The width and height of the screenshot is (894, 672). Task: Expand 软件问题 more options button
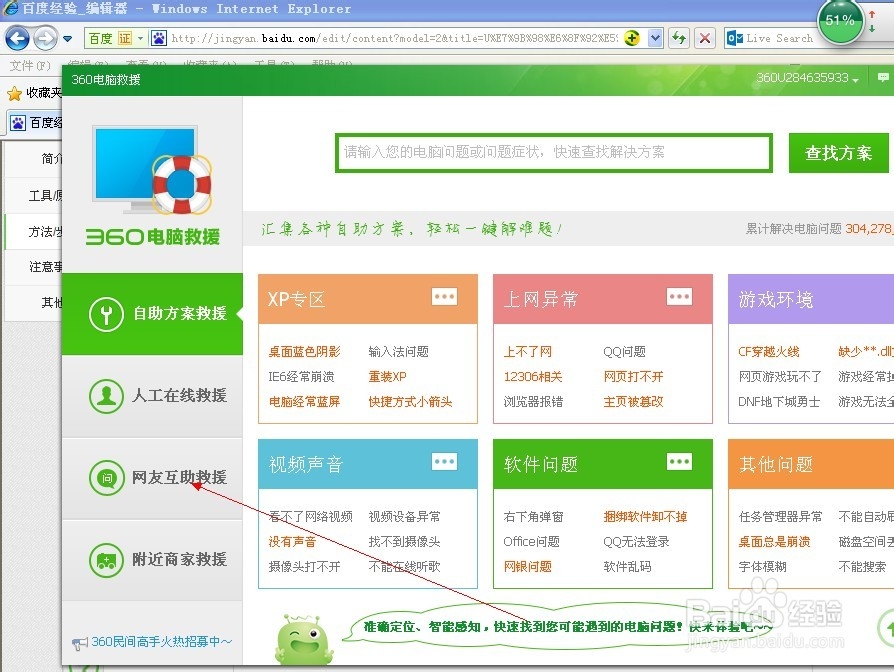680,462
